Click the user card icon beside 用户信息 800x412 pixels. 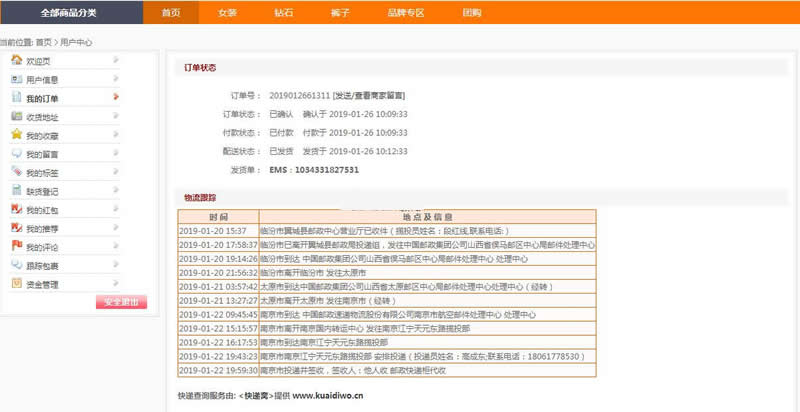point(16,79)
